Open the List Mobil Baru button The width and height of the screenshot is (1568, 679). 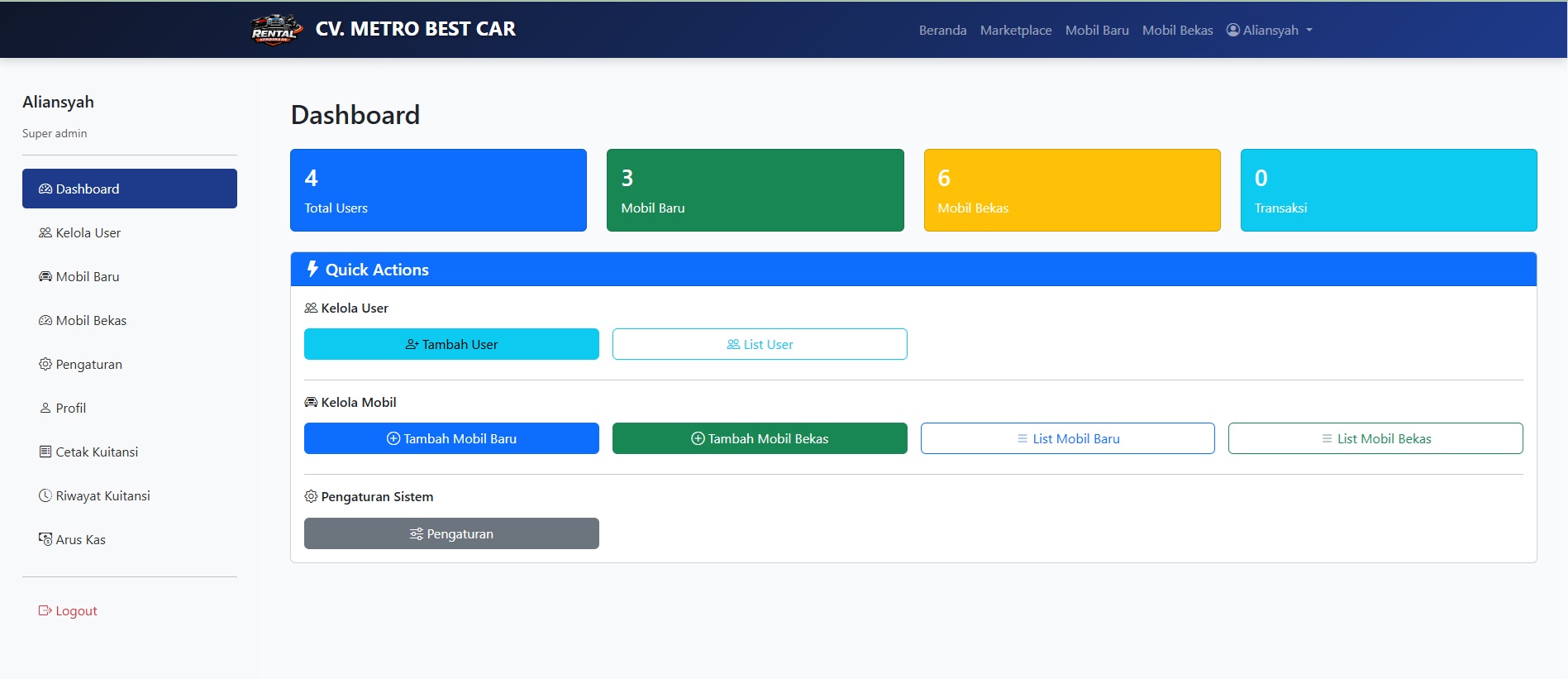click(1067, 438)
